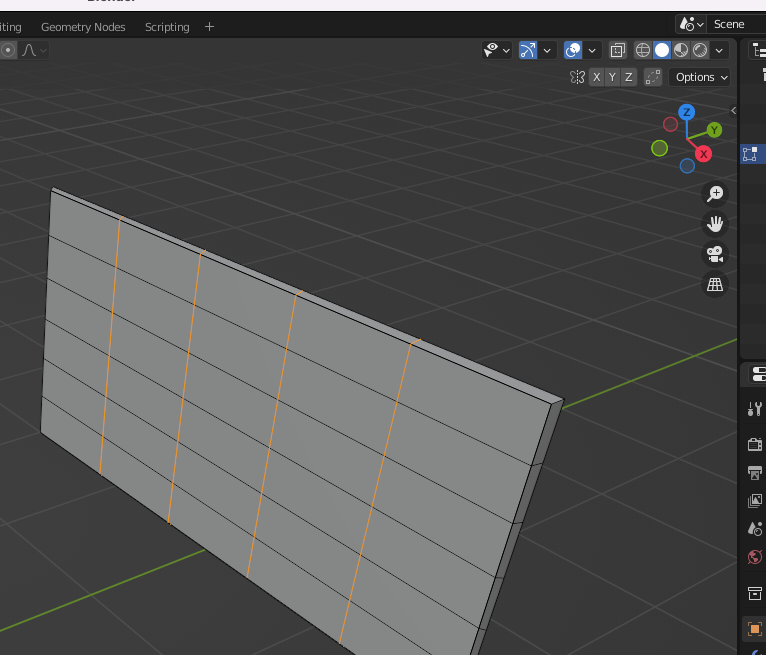Click the negative X axis circle on the gizmo

tap(670, 124)
